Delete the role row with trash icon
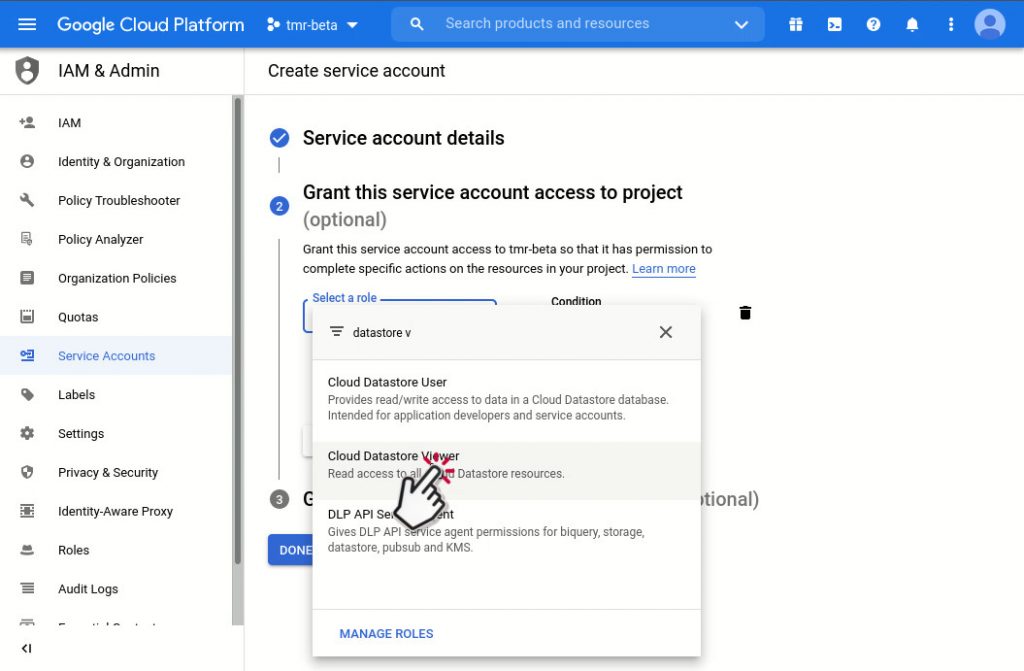Viewport: 1024px width, 671px height. (x=745, y=313)
